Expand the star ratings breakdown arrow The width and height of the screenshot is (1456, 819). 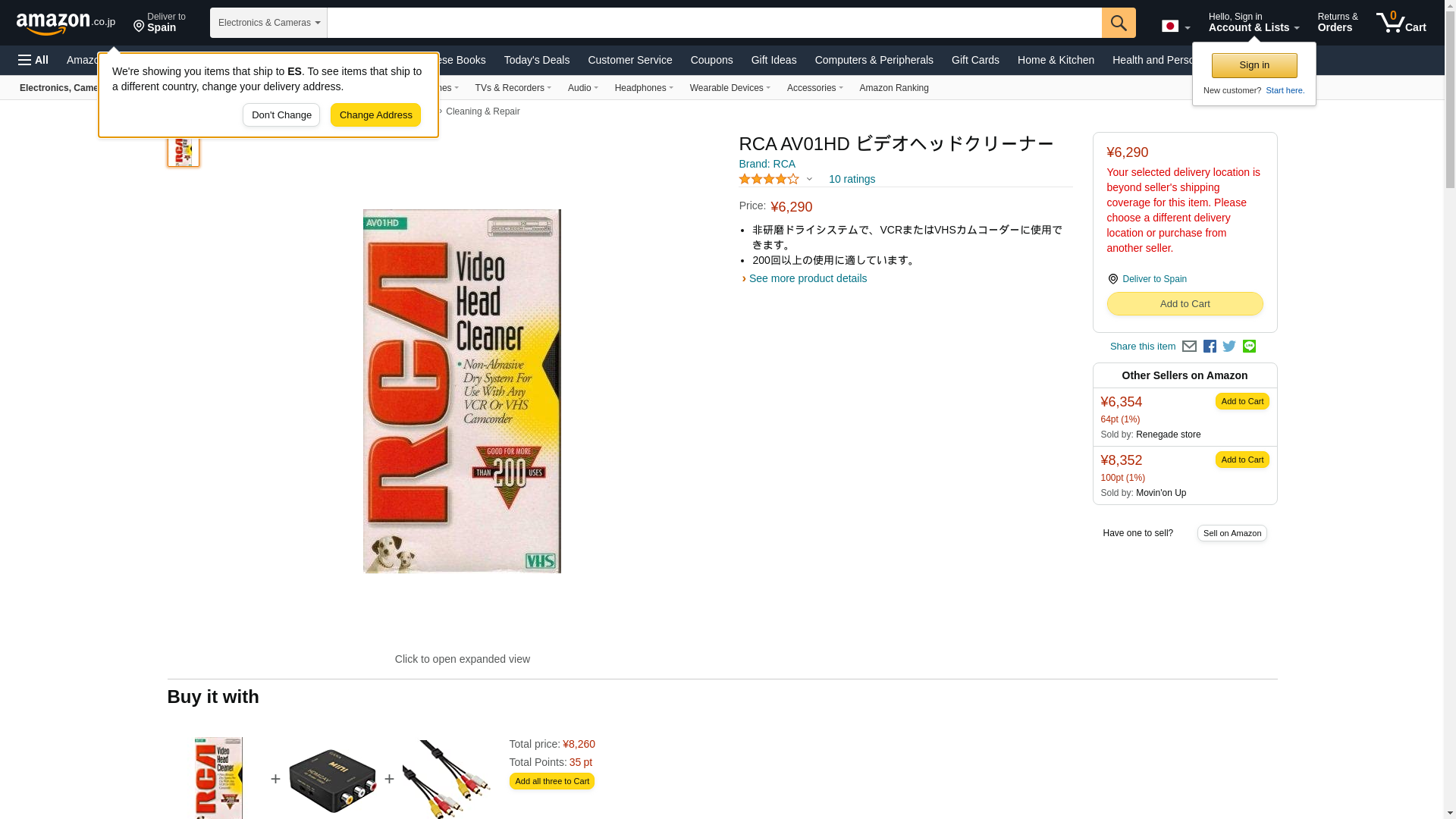click(809, 180)
